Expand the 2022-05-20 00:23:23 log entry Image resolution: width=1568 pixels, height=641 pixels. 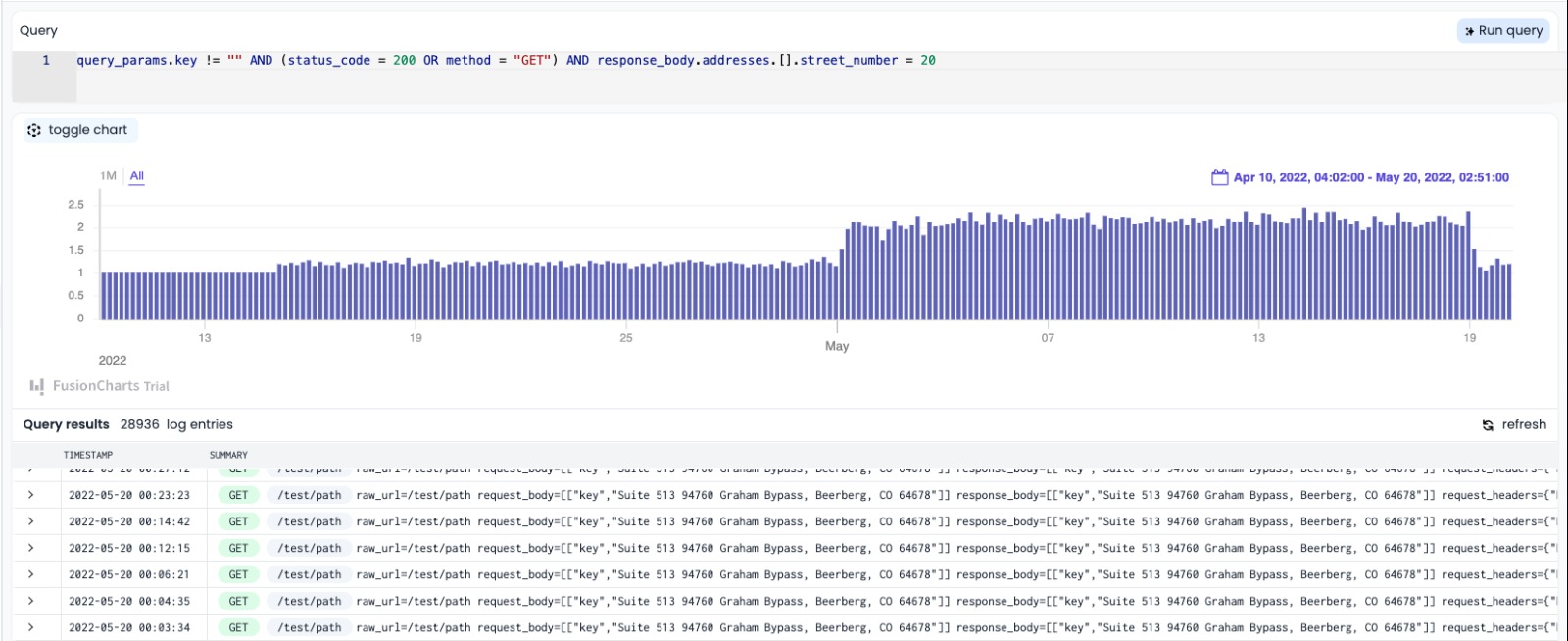(31, 496)
